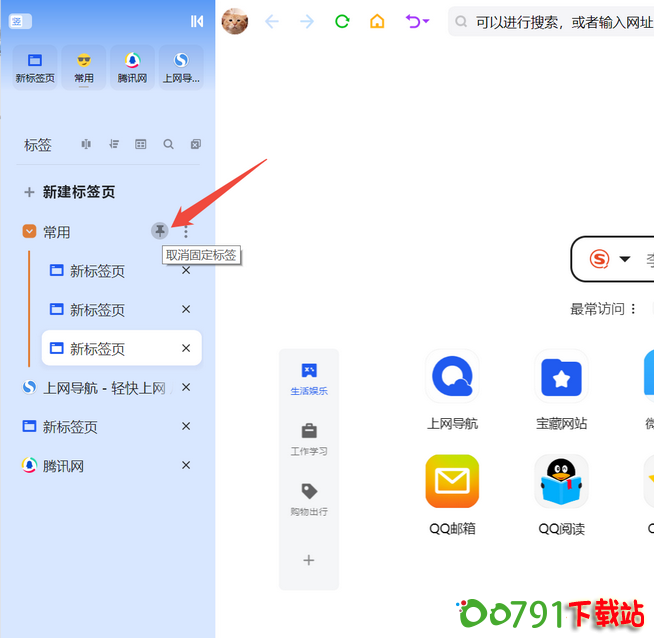
Task: Click the tab list view icon
Action: click(141, 144)
